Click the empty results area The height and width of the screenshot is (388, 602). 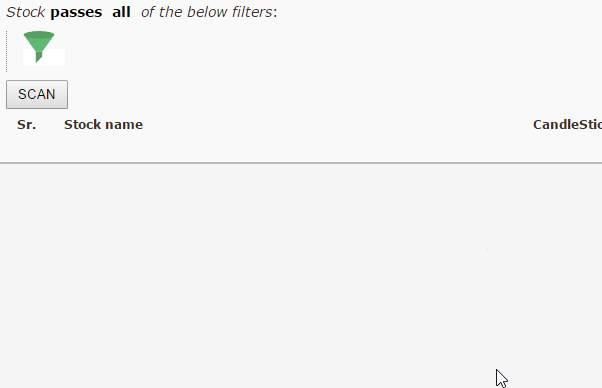click(301, 276)
